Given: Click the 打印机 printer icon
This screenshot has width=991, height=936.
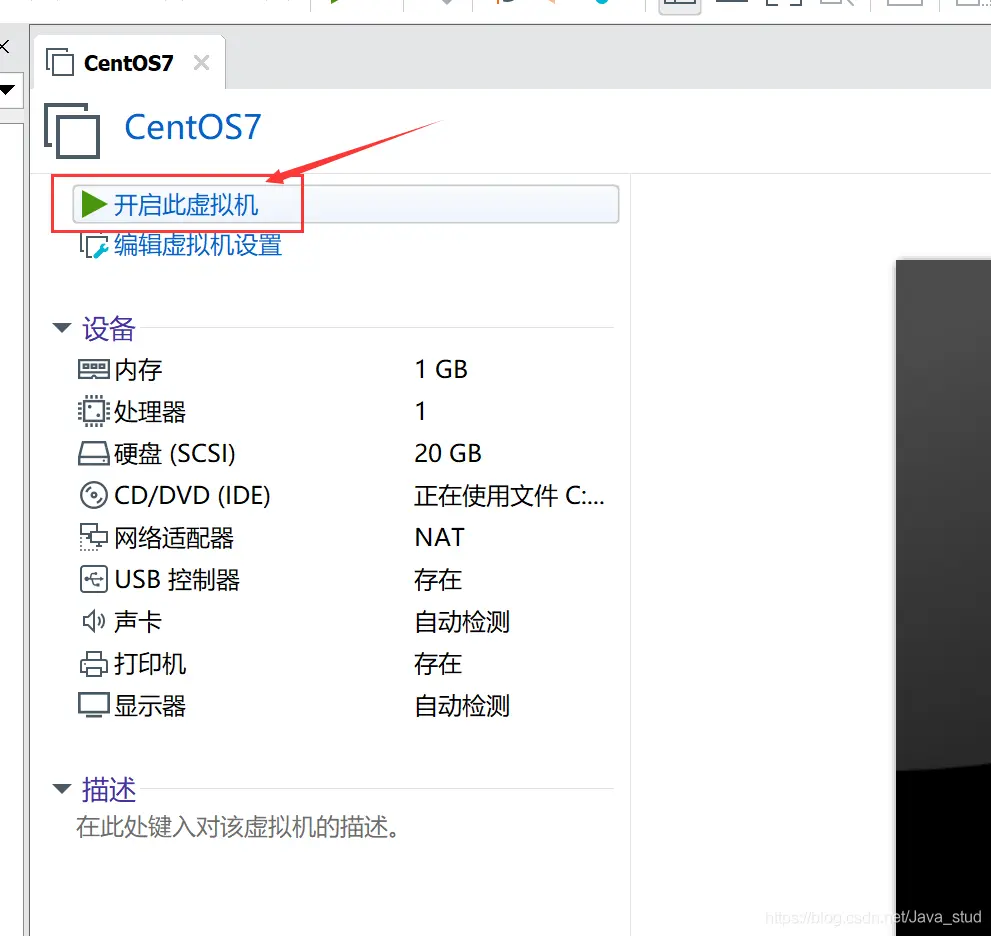Looking at the screenshot, I should (x=94, y=664).
